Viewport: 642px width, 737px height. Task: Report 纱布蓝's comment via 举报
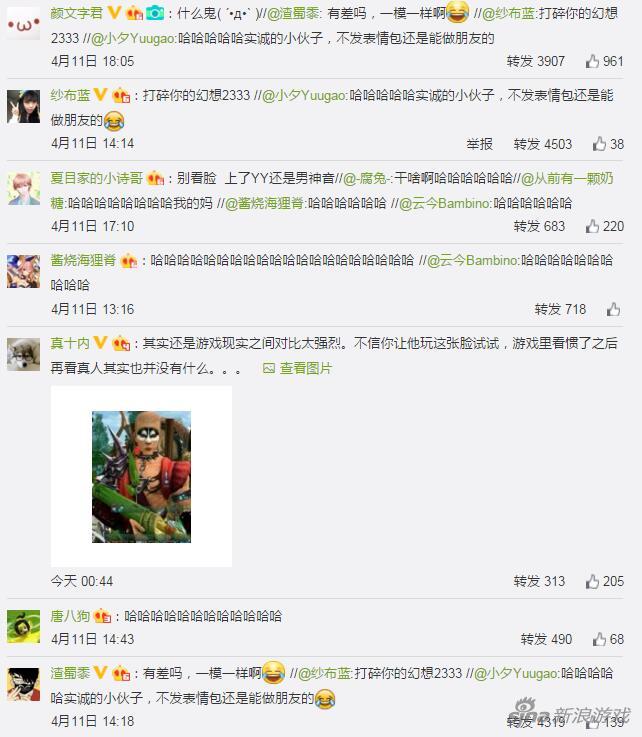pos(479,144)
